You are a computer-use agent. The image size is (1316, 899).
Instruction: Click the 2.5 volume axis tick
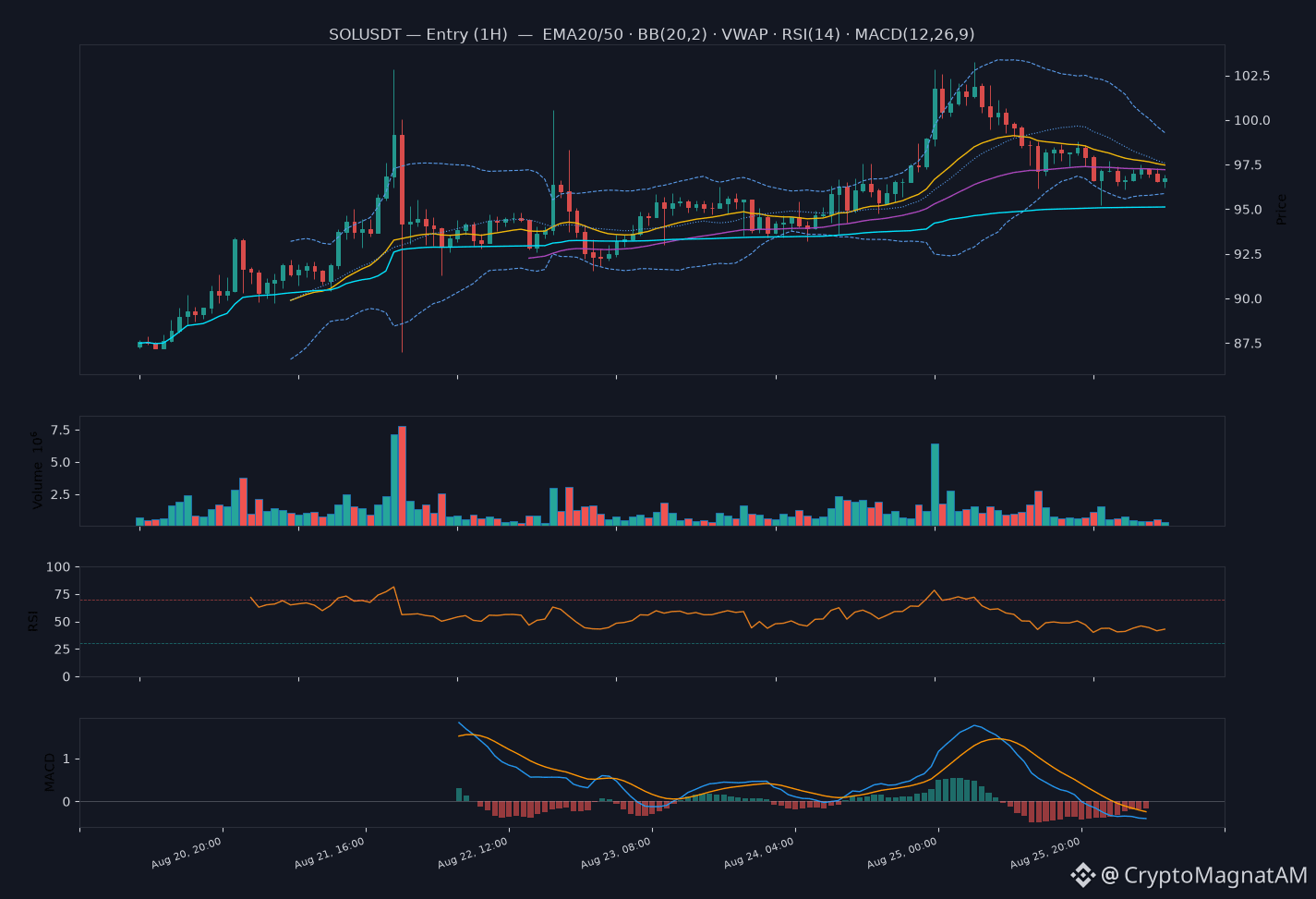pyautogui.click(x=60, y=494)
